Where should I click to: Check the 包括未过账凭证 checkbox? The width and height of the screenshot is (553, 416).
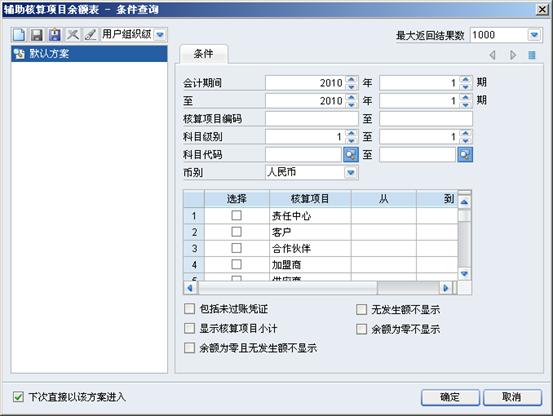point(189,309)
